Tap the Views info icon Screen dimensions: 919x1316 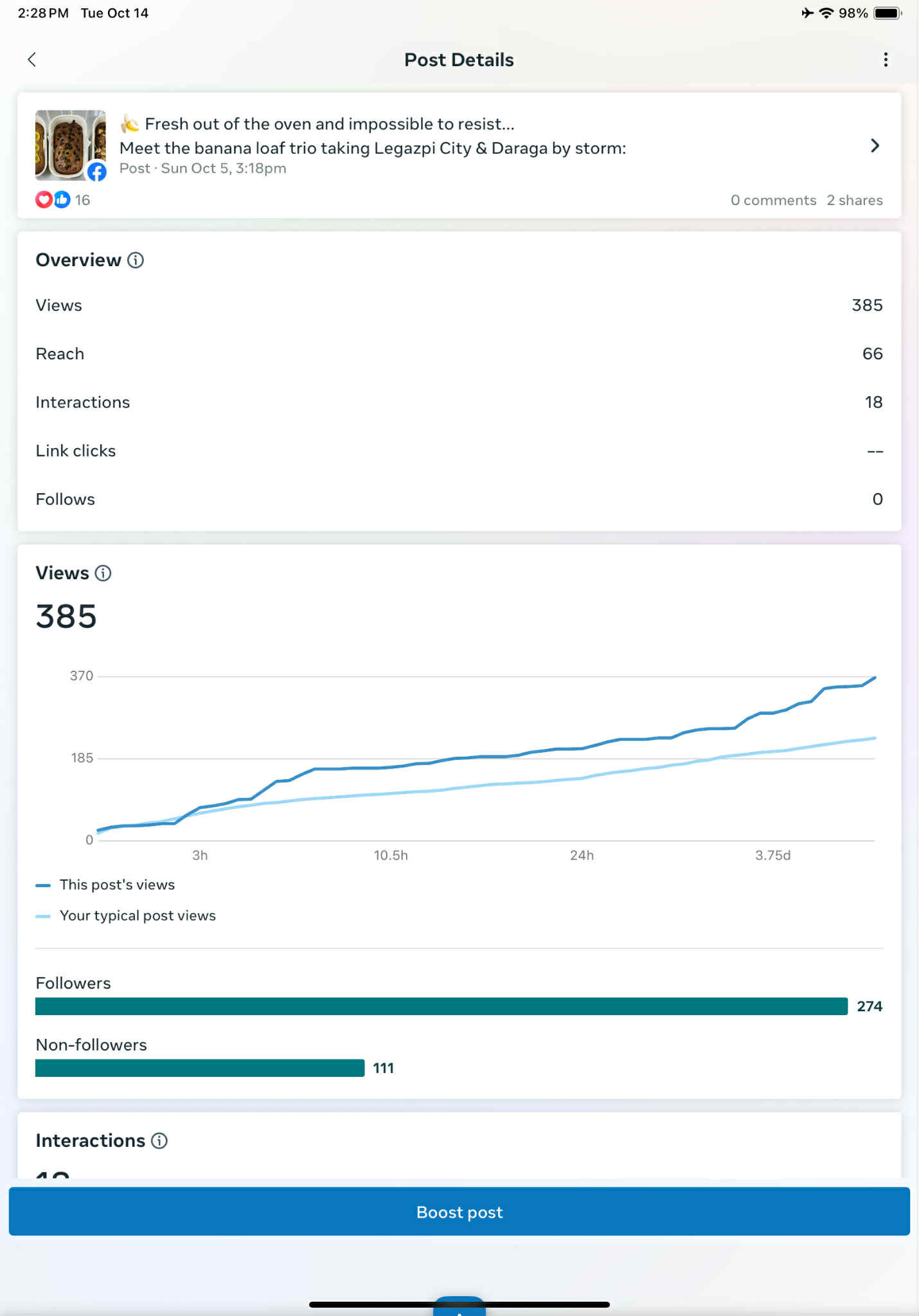[103, 573]
